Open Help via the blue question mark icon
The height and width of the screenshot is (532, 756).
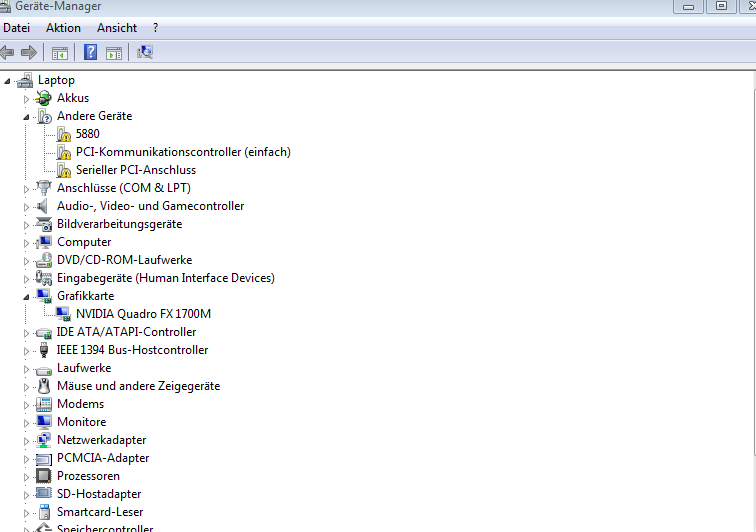pos(90,52)
